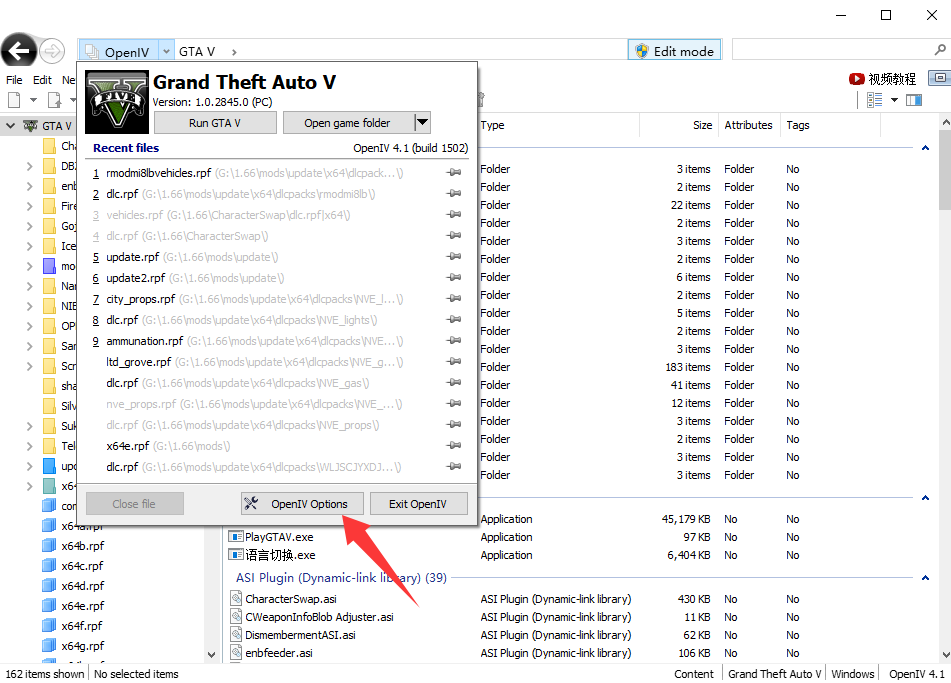The height and width of the screenshot is (683, 951).
Task: Select the DismembermentASI.asi plugin icon
Action: (x=237, y=634)
